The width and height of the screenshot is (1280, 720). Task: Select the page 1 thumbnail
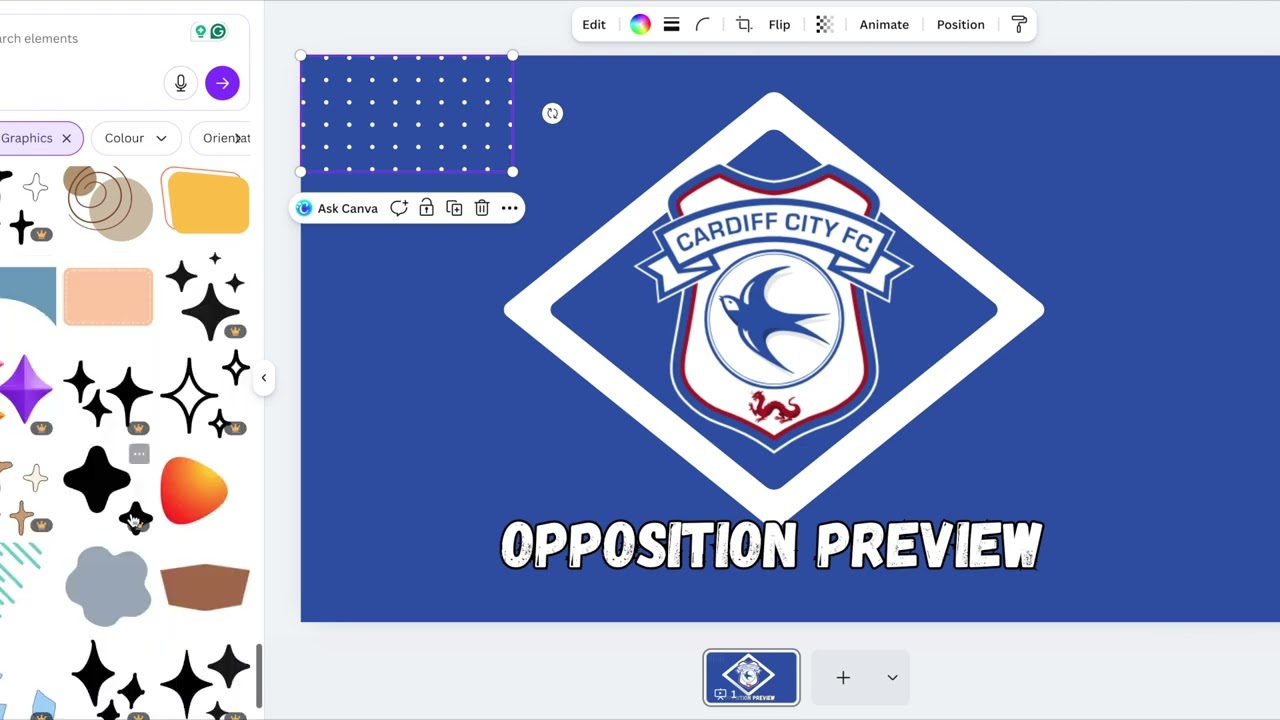point(751,678)
